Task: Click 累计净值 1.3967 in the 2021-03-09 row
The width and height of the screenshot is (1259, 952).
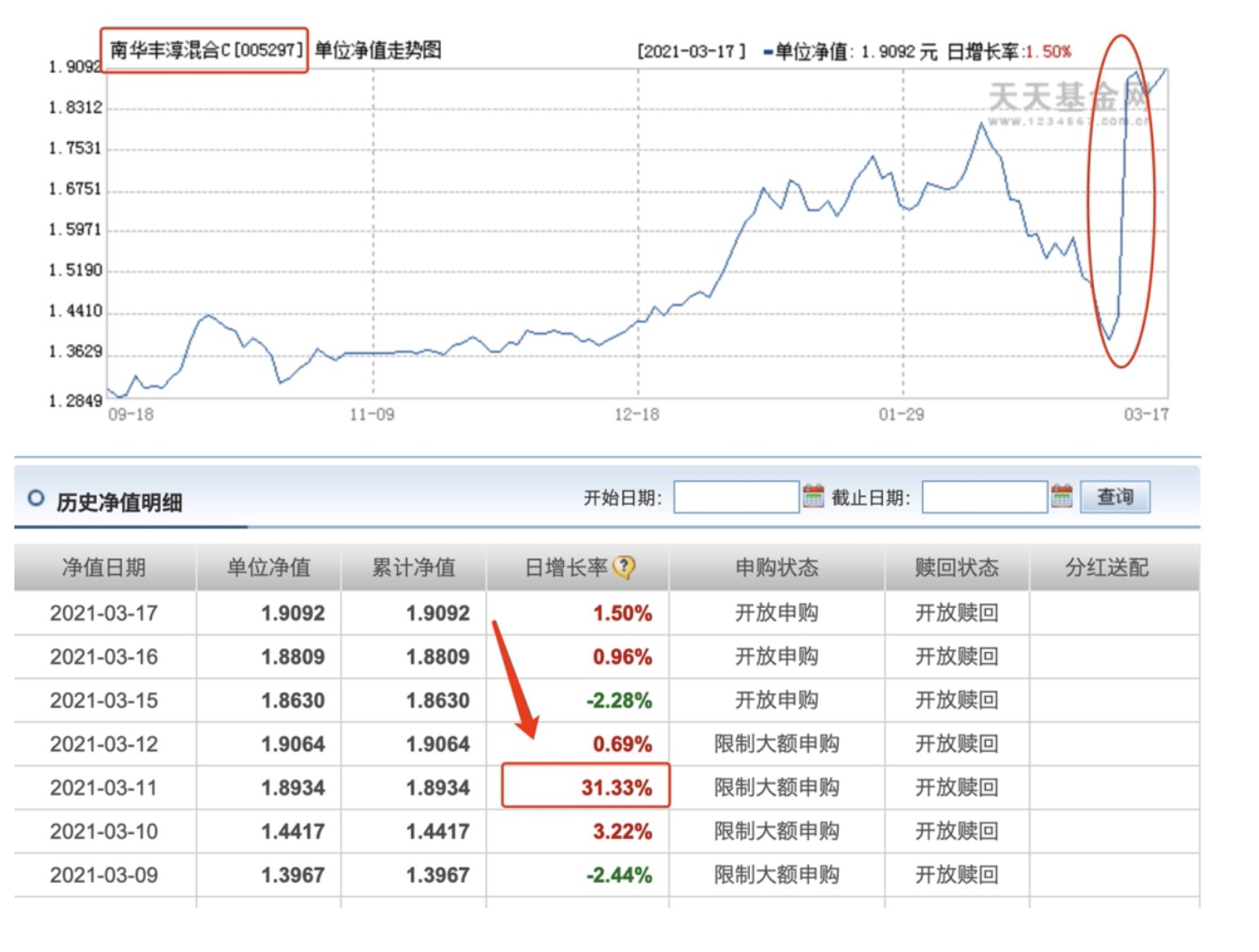Action: click(437, 875)
